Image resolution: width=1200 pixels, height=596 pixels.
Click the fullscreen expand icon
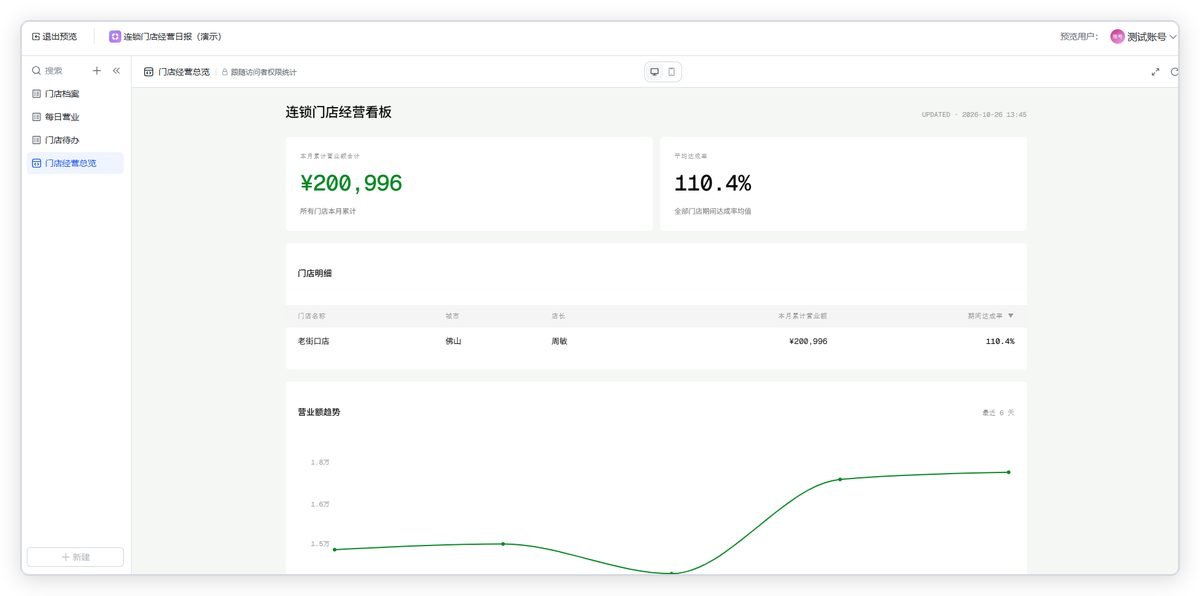coord(1156,71)
